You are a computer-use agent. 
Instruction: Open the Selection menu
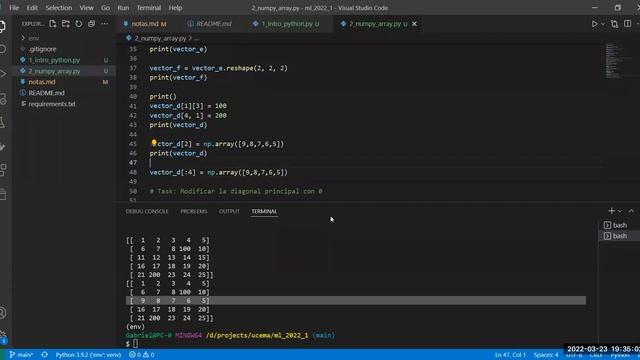(58, 8)
